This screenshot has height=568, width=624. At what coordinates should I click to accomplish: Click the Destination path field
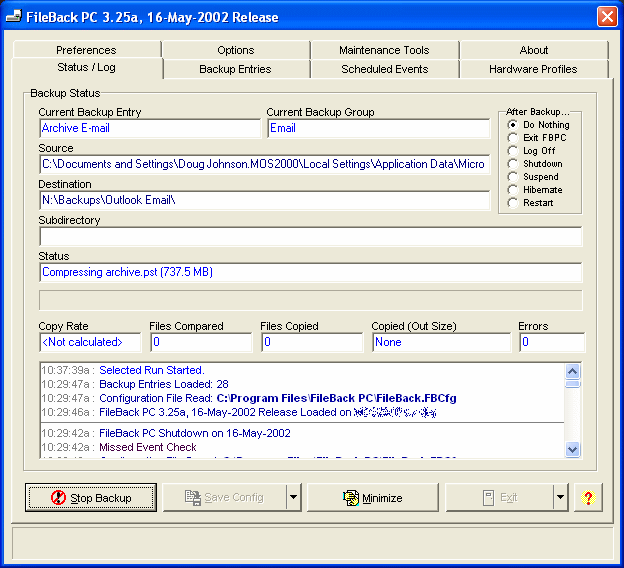[x=265, y=200]
